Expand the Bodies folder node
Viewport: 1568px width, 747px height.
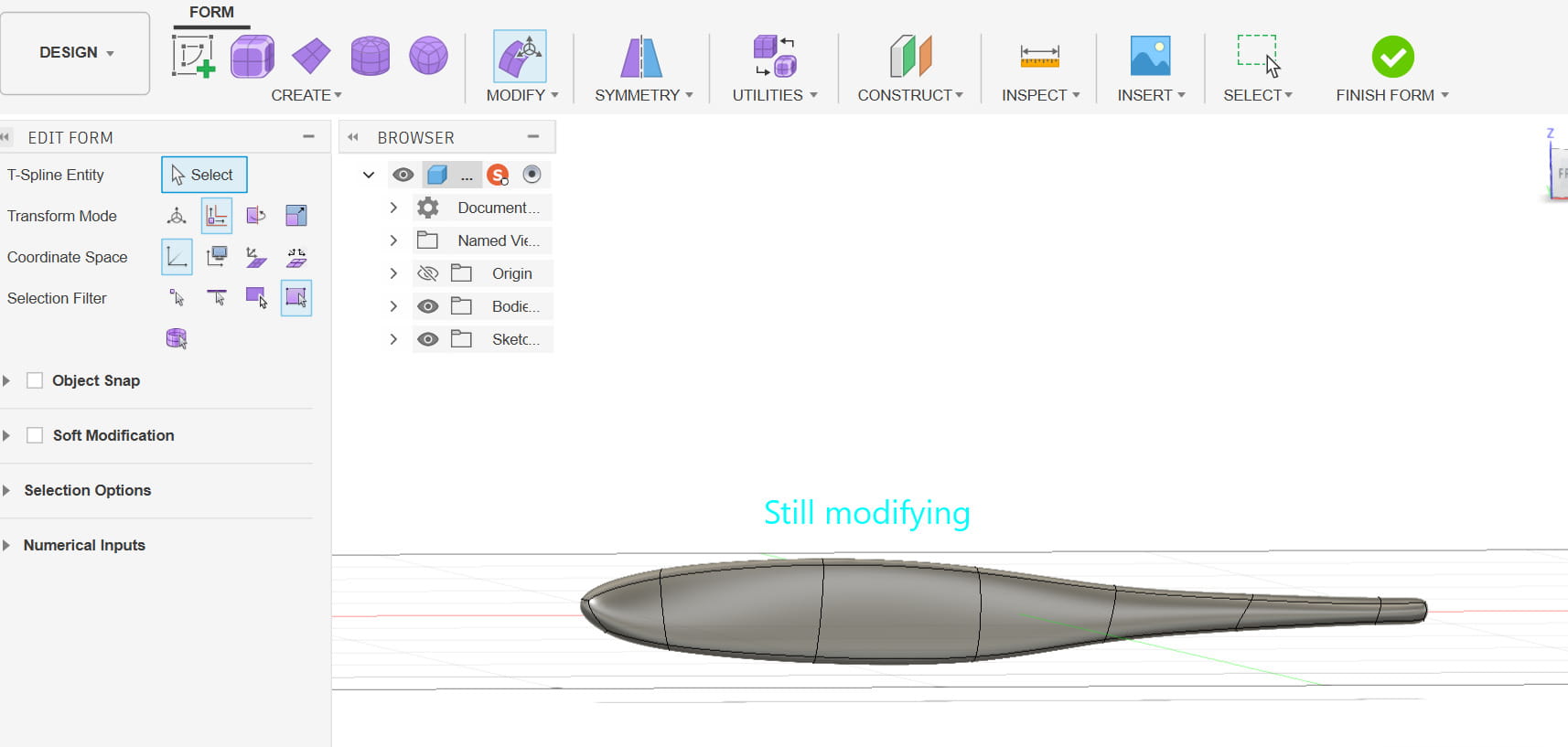tap(393, 306)
